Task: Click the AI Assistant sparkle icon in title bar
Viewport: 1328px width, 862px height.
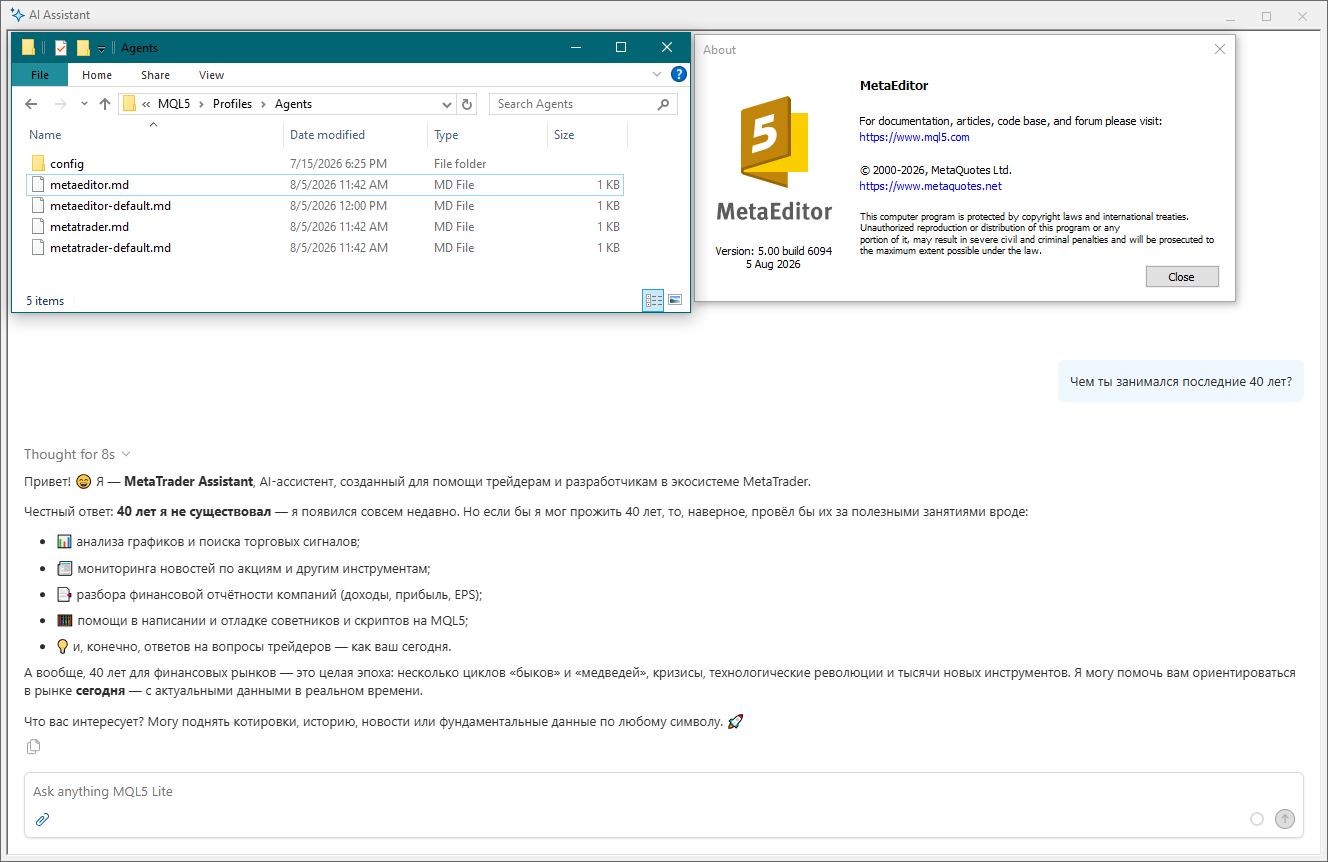Action: coord(17,16)
